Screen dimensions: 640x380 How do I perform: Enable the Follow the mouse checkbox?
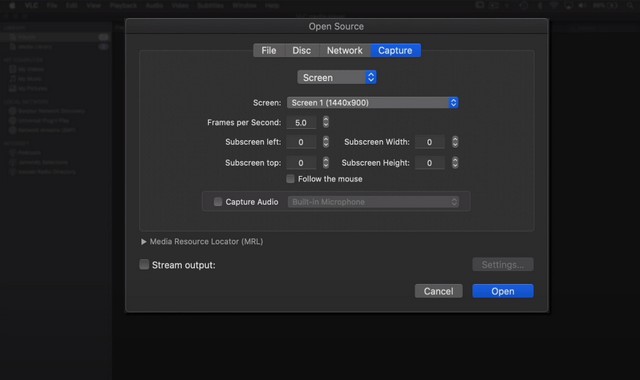point(290,179)
